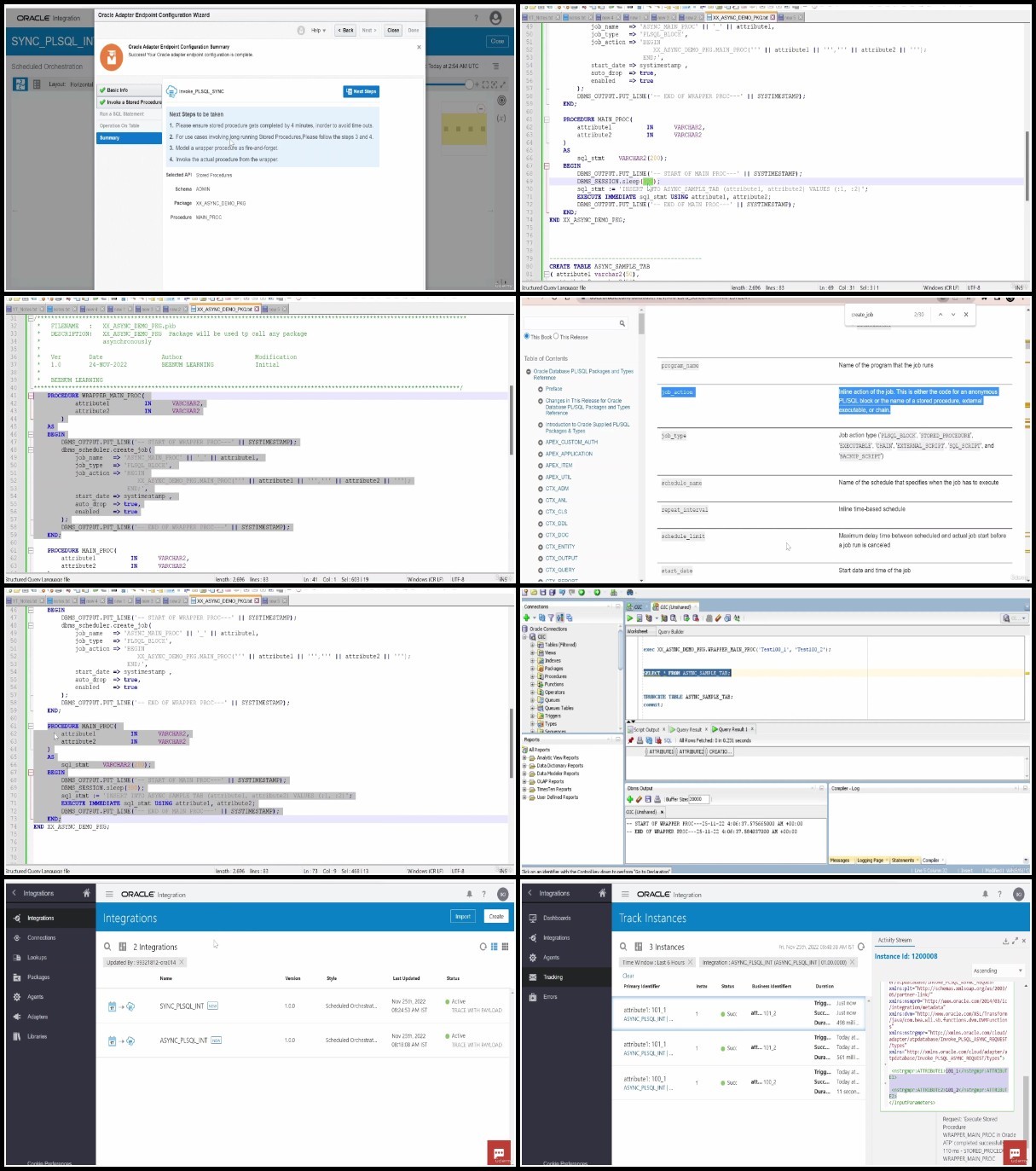The width and height of the screenshot is (1036, 1171).
Task: Open the CTX_DDL documentation link
Action: pos(557,524)
